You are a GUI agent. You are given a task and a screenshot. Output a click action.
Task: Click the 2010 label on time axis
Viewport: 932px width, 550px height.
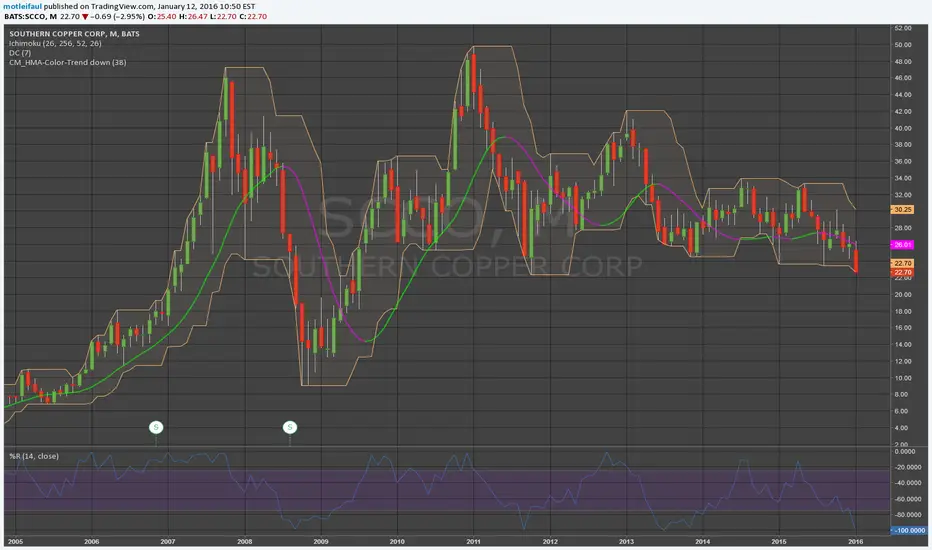click(397, 542)
